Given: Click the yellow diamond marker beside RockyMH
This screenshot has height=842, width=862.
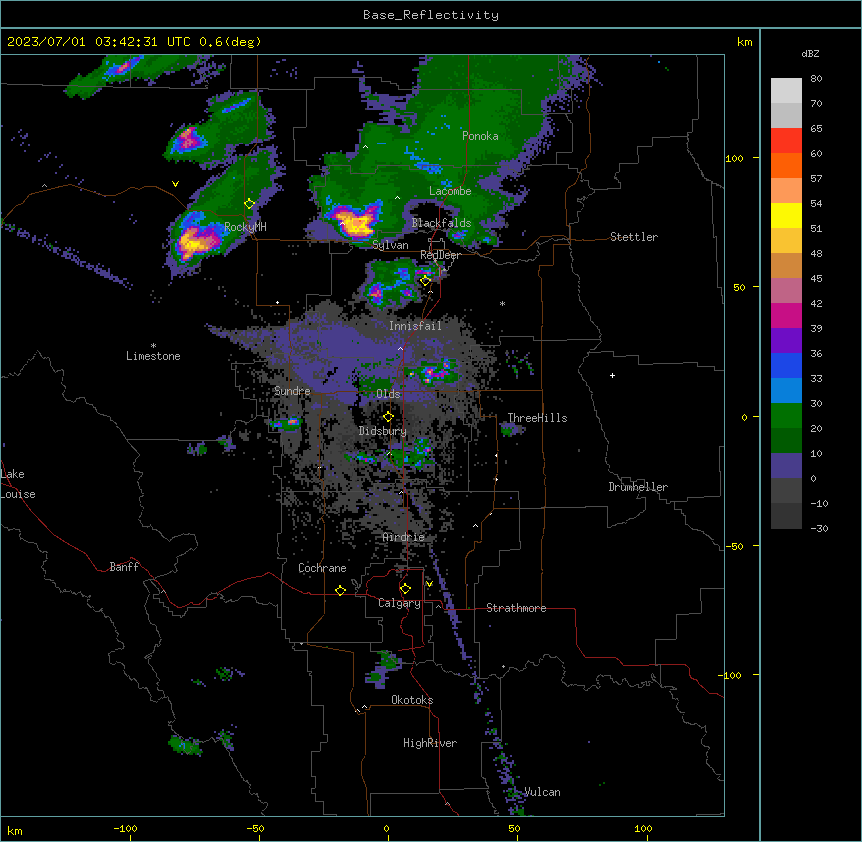Looking at the screenshot, I should tap(250, 204).
